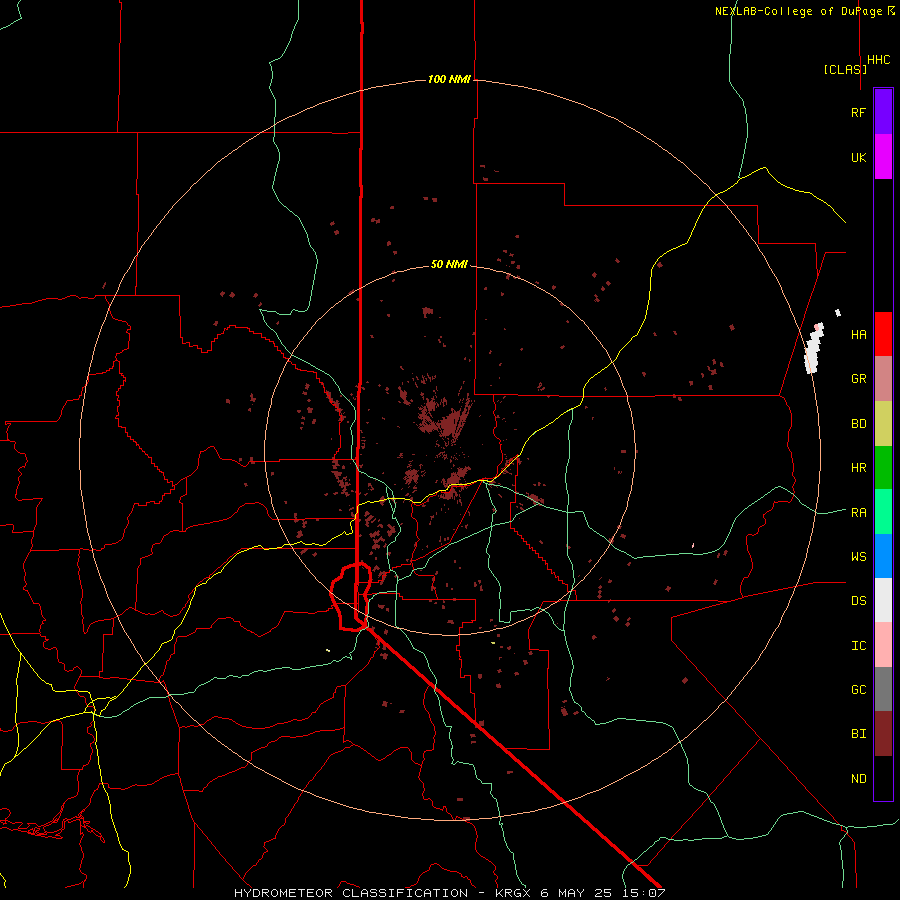Image resolution: width=900 pixels, height=900 pixels.
Task: Click the GR legend label
Action: pos(858,379)
